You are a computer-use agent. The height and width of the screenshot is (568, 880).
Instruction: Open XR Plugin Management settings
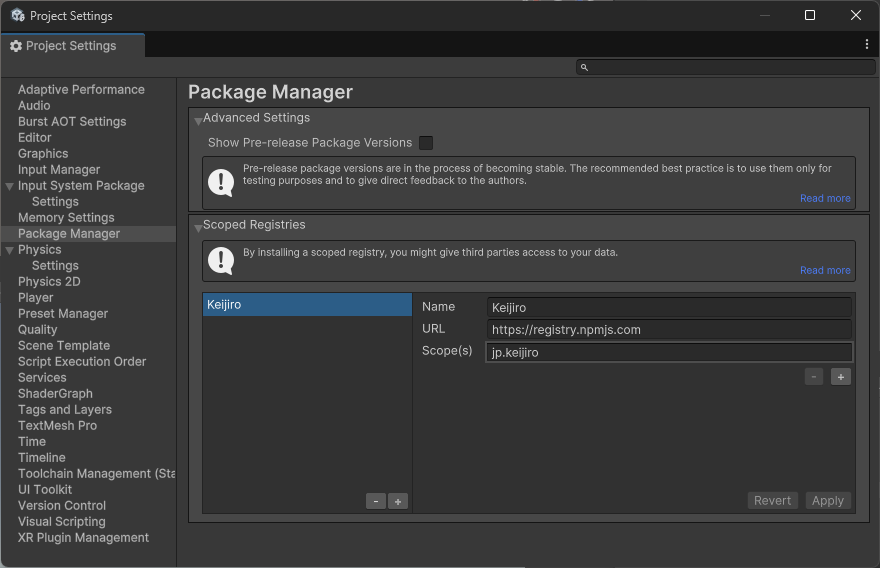click(x=83, y=538)
